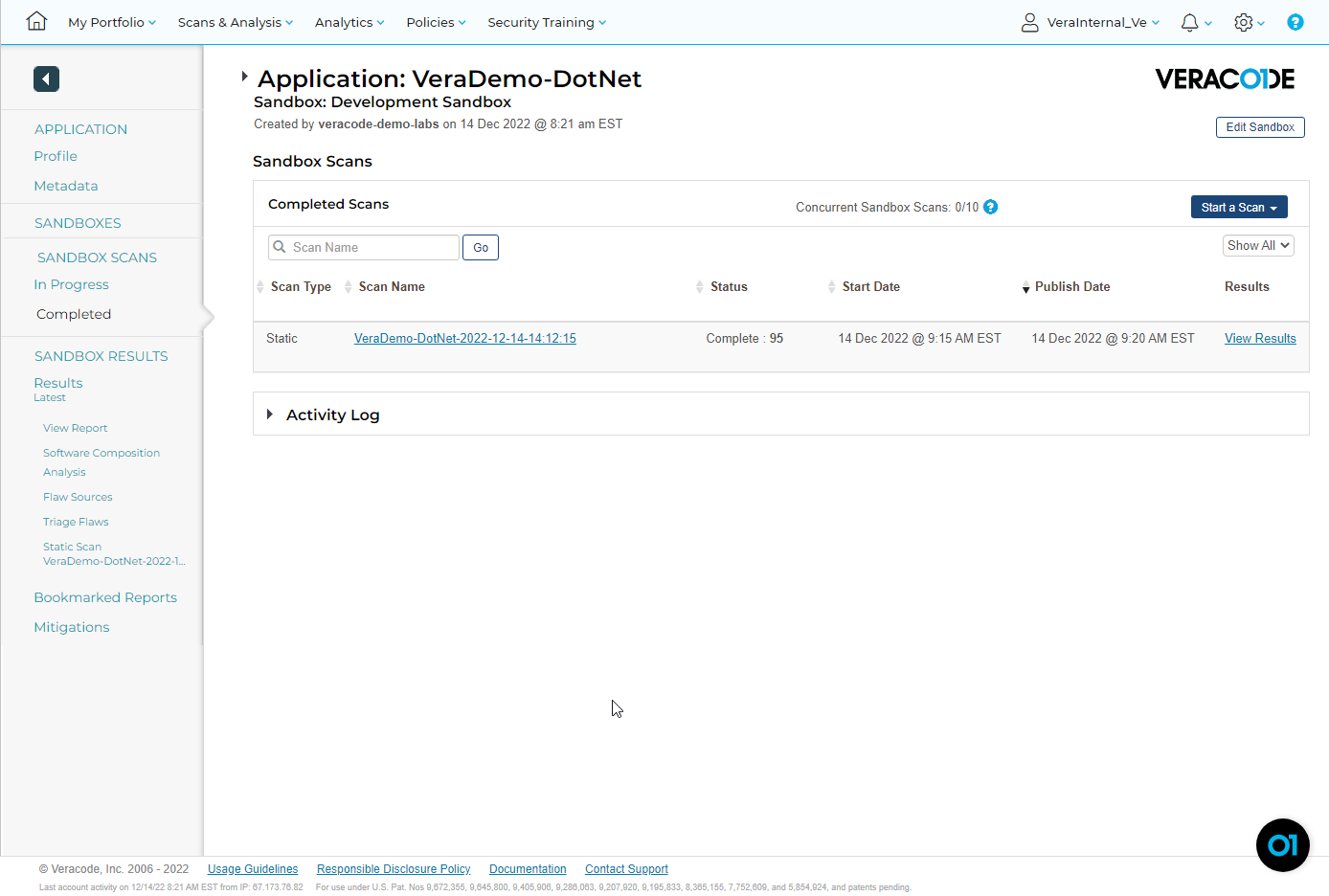Click the '14 Dec 2022 @ 9:20 AM EST' cell

pyautogui.click(x=1113, y=338)
